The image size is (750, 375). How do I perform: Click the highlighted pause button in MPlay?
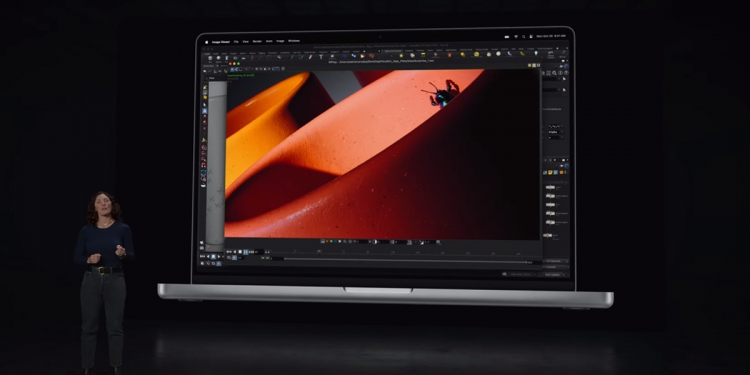point(245,252)
